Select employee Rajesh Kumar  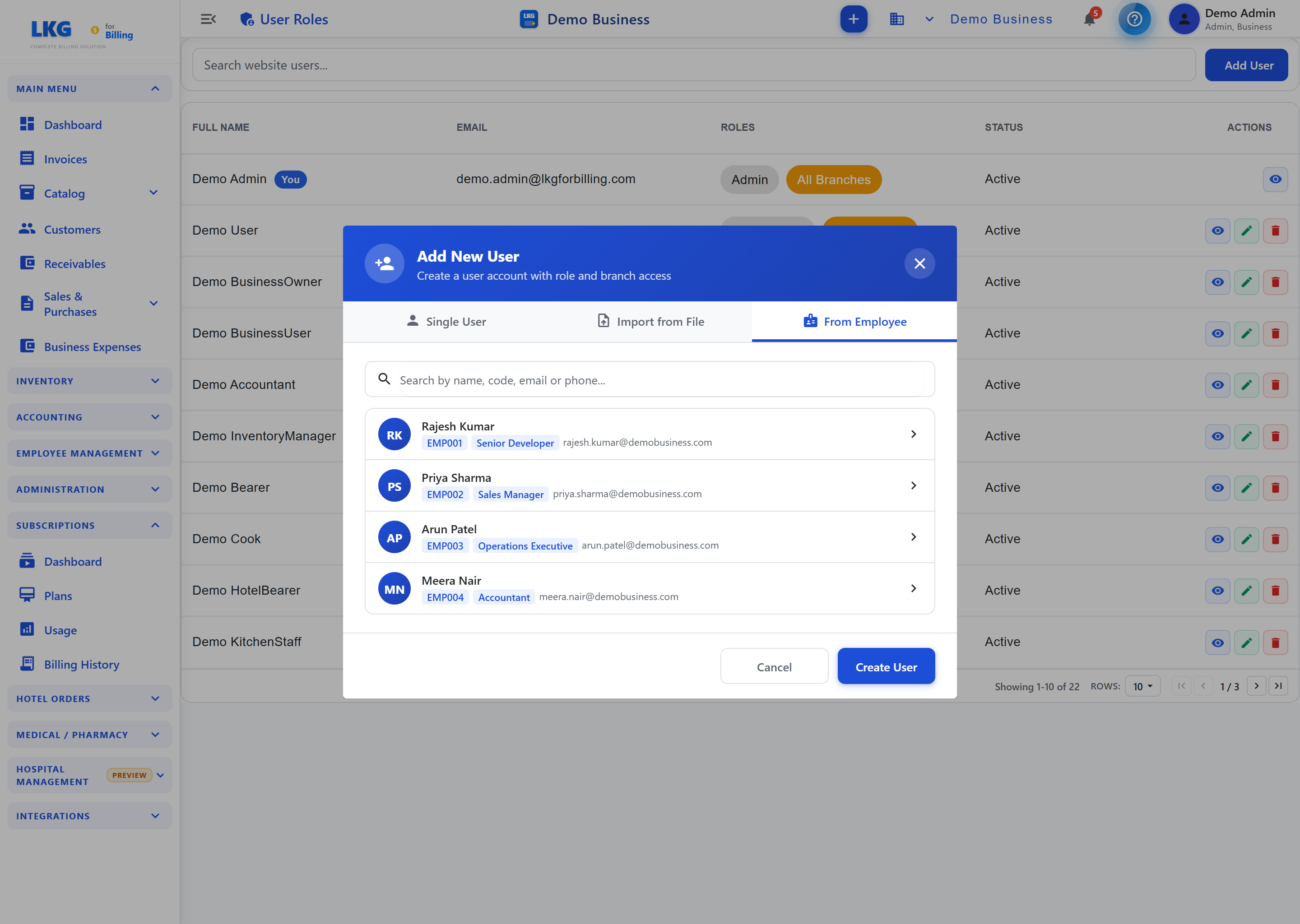(x=650, y=434)
